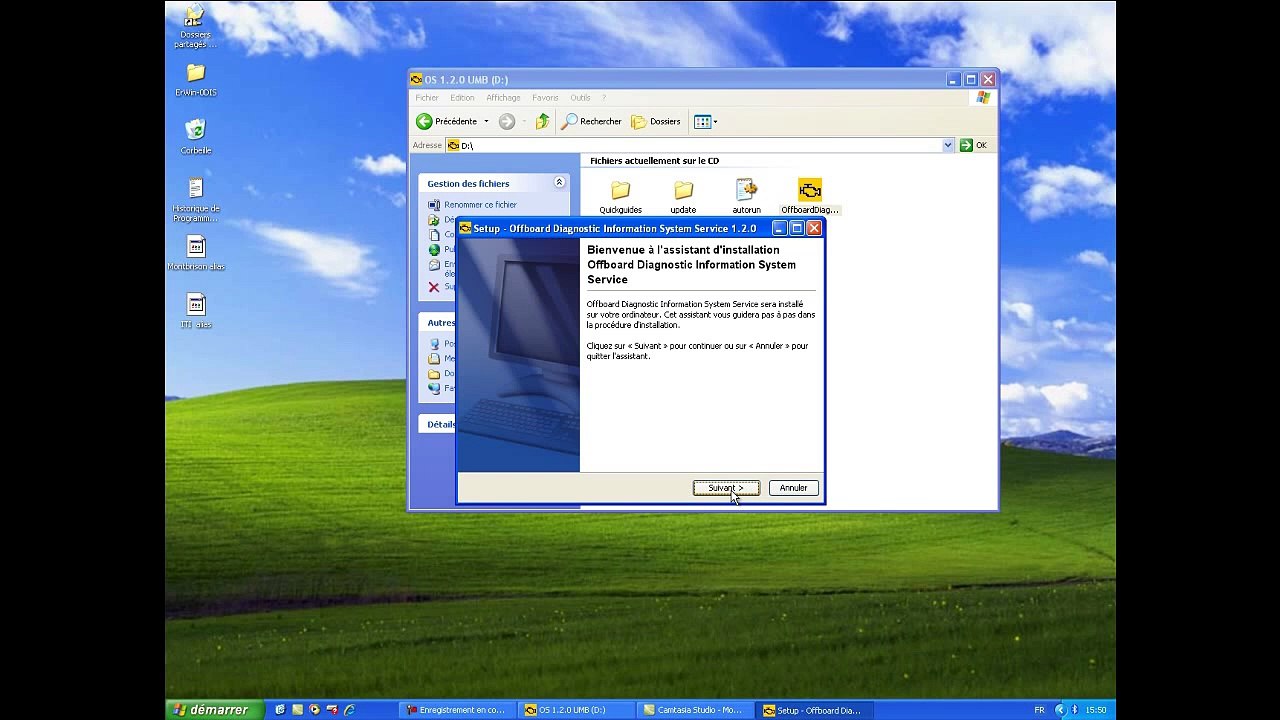Switch to Enregistrement en co... taskbar button
Viewport: 1280px width, 720px height.
457,710
